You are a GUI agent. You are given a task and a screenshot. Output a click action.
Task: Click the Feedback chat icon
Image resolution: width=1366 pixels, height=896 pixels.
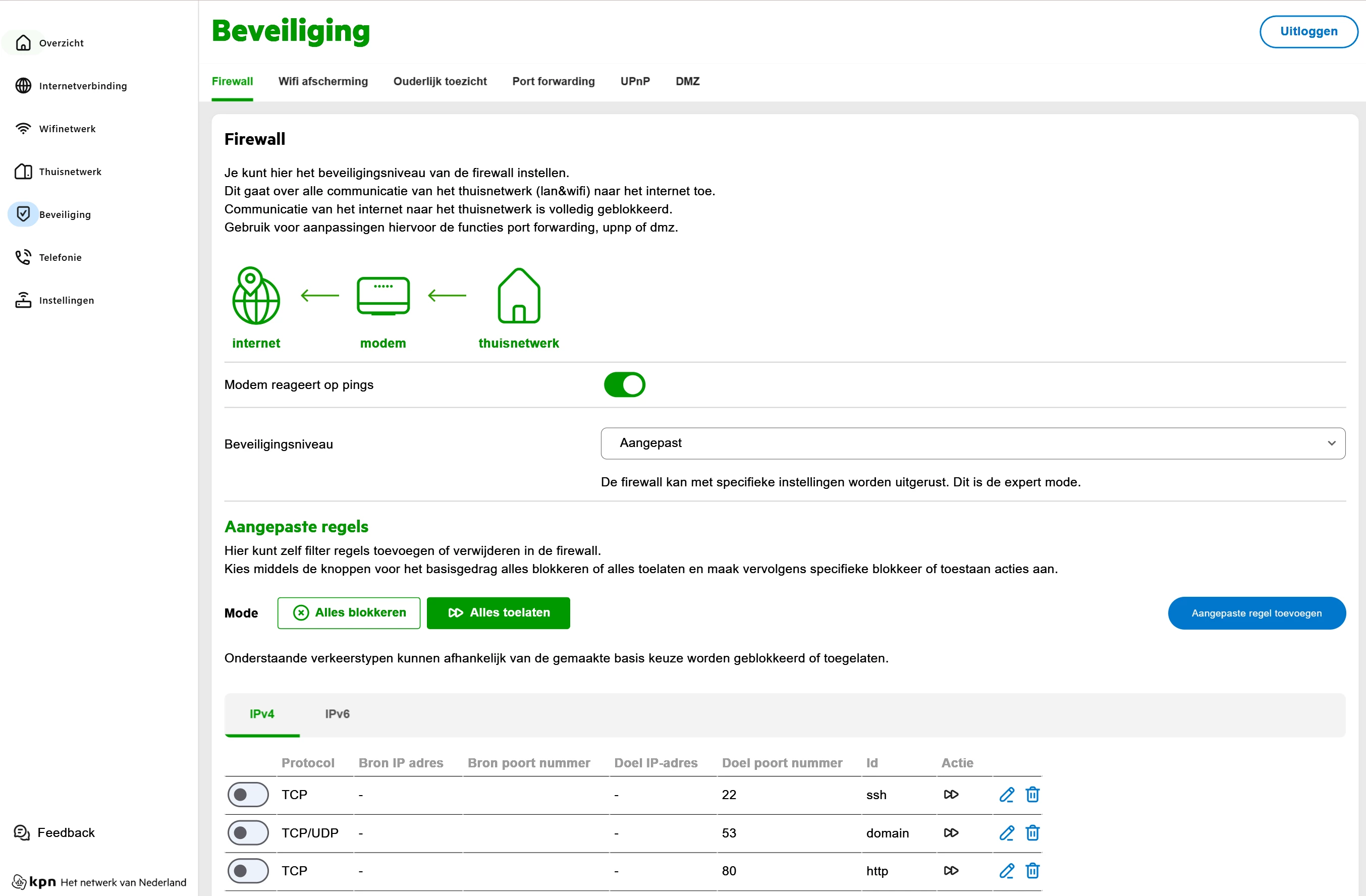(22, 832)
